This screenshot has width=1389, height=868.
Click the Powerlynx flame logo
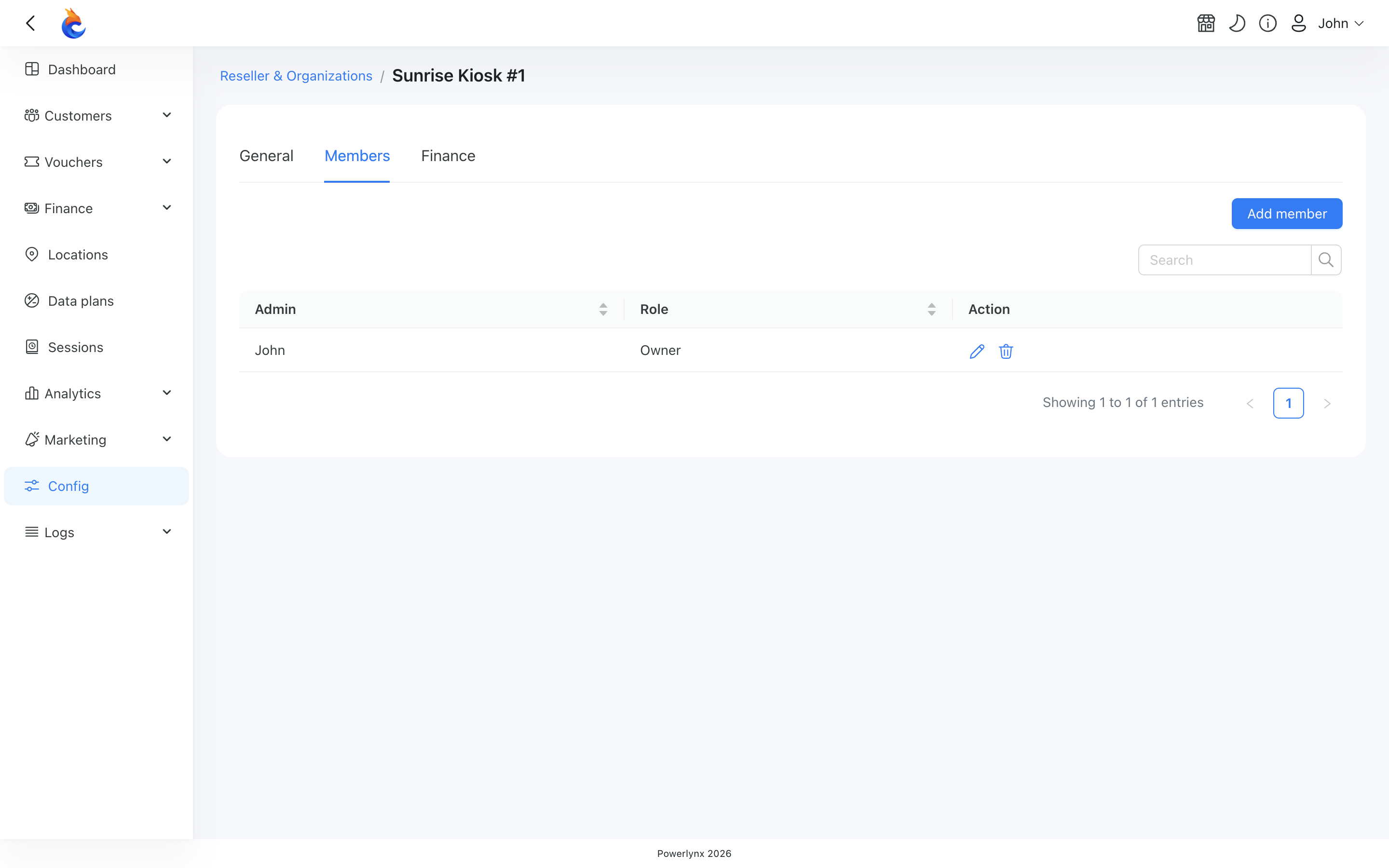click(x=73, y=23)
